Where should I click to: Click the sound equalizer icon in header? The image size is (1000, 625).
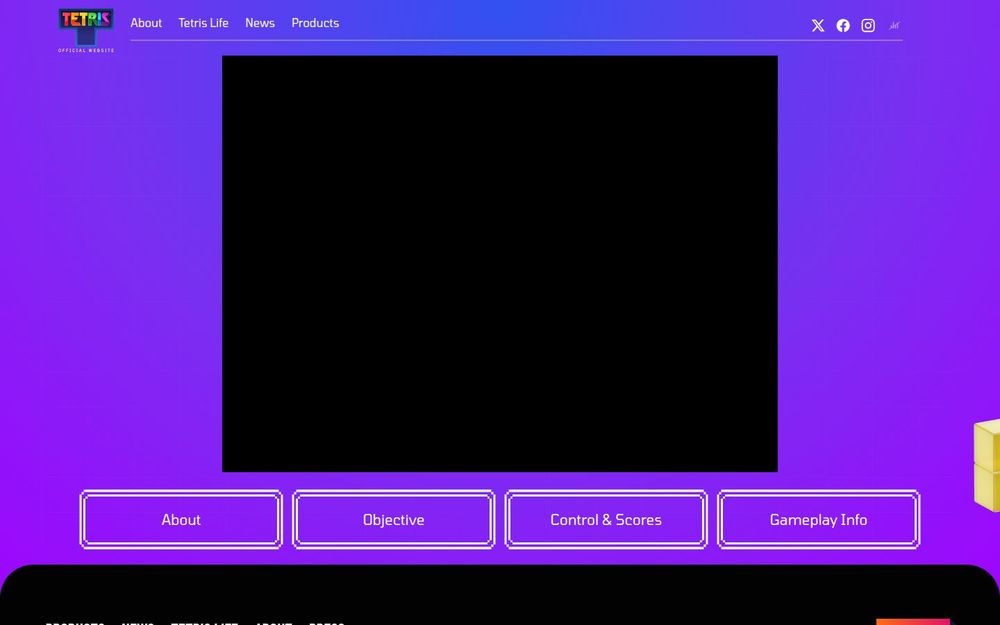pos(894,26)
